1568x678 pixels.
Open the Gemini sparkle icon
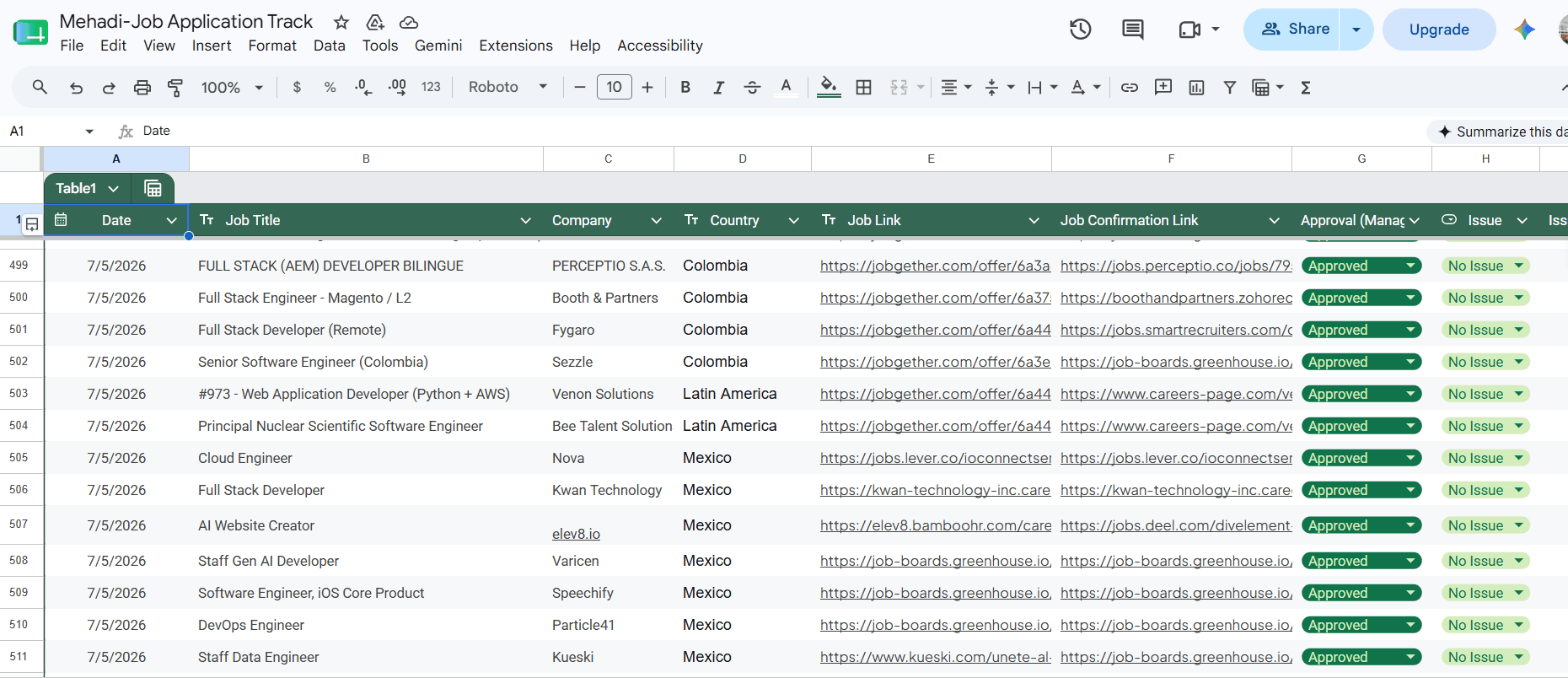[x=1524, y=30]
